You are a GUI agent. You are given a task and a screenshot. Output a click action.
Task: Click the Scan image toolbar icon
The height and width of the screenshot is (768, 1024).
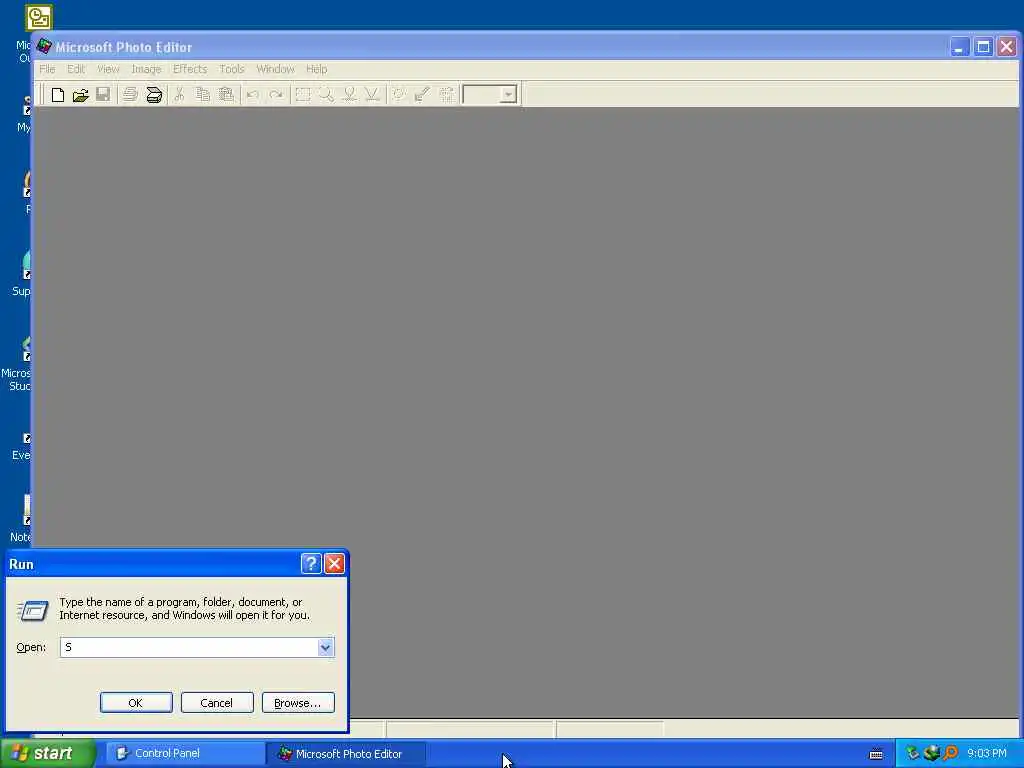154,95
